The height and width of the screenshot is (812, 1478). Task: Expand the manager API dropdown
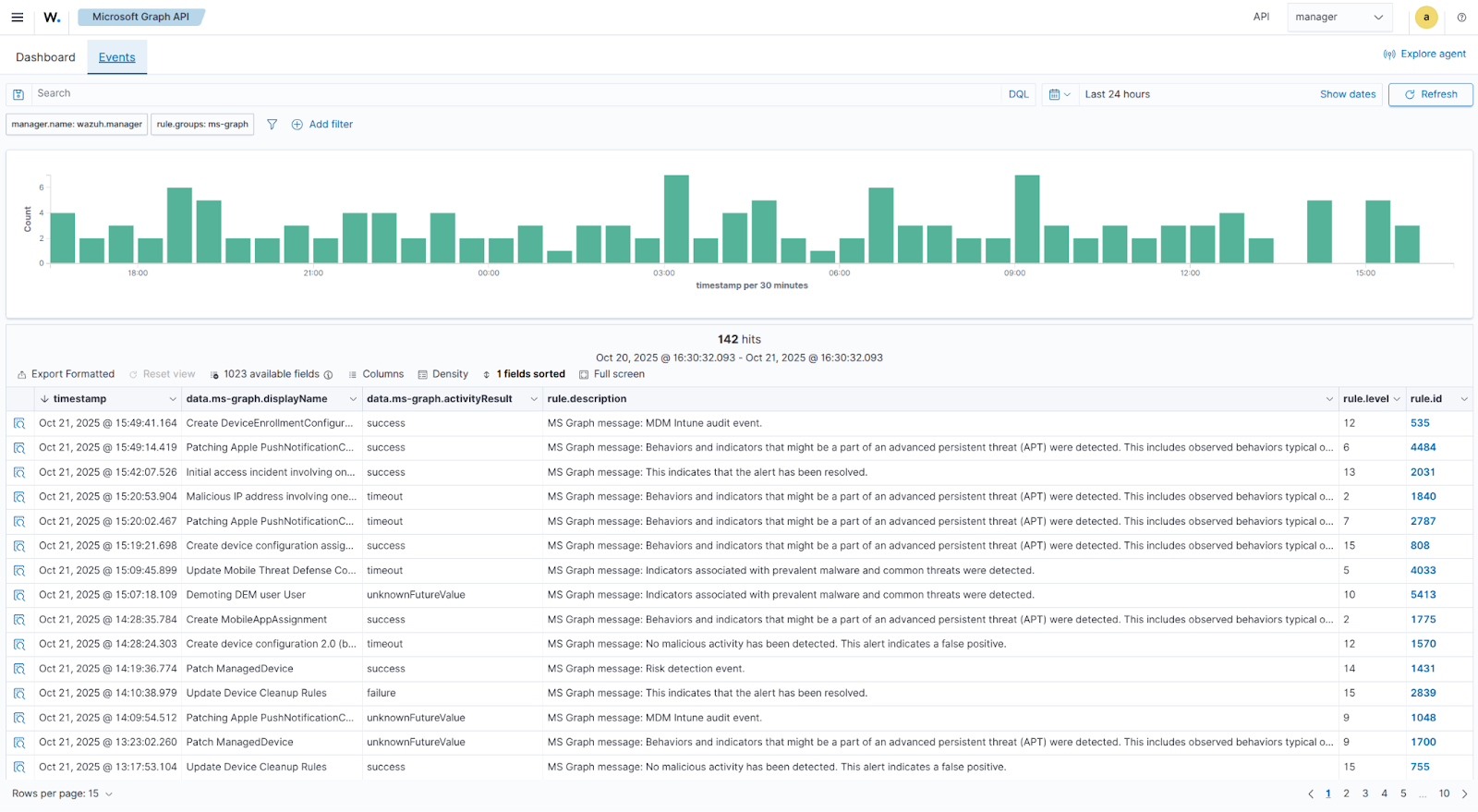click(x=1339, y=18)
